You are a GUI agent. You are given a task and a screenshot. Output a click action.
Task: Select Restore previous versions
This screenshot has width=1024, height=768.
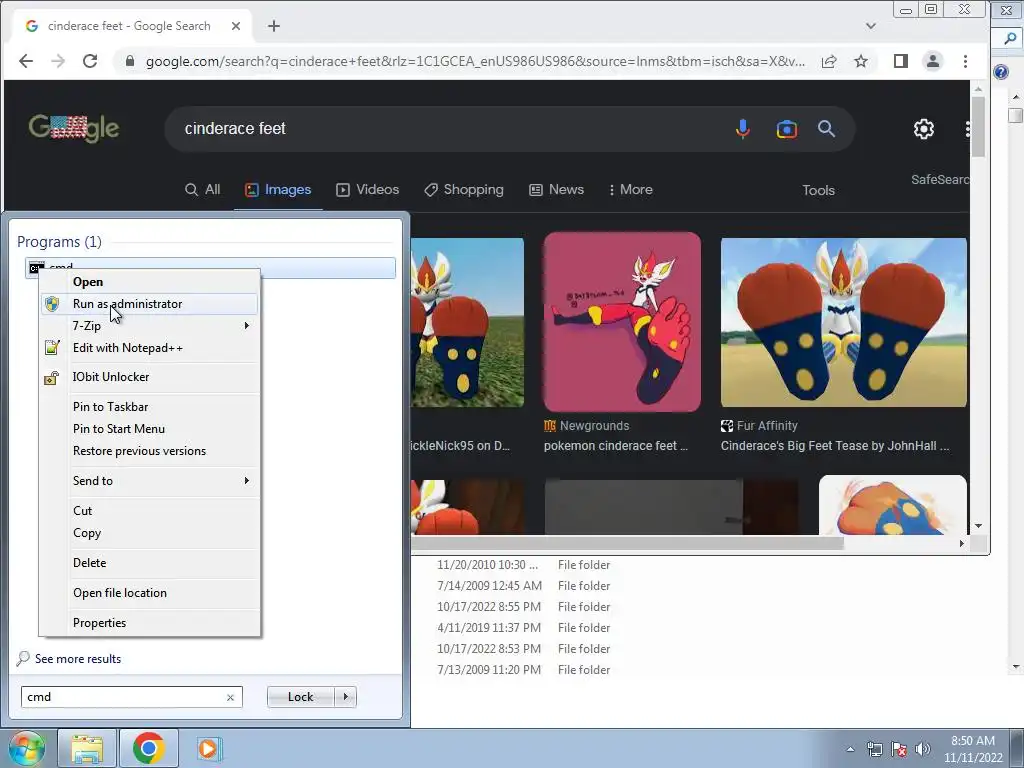(150, 451)
